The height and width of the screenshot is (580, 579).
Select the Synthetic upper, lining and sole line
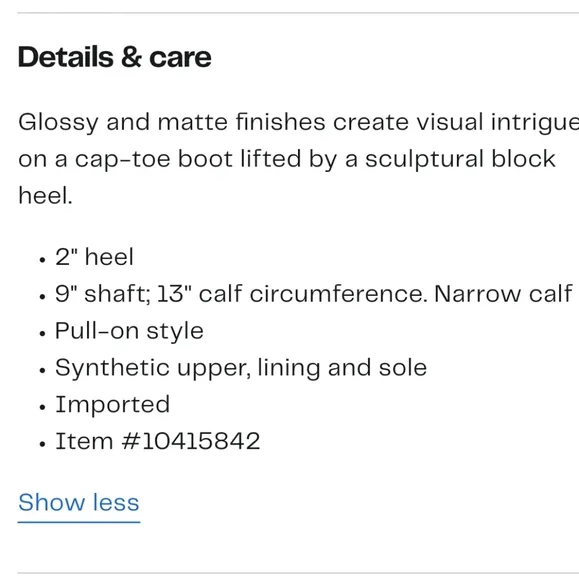(241, 368)
